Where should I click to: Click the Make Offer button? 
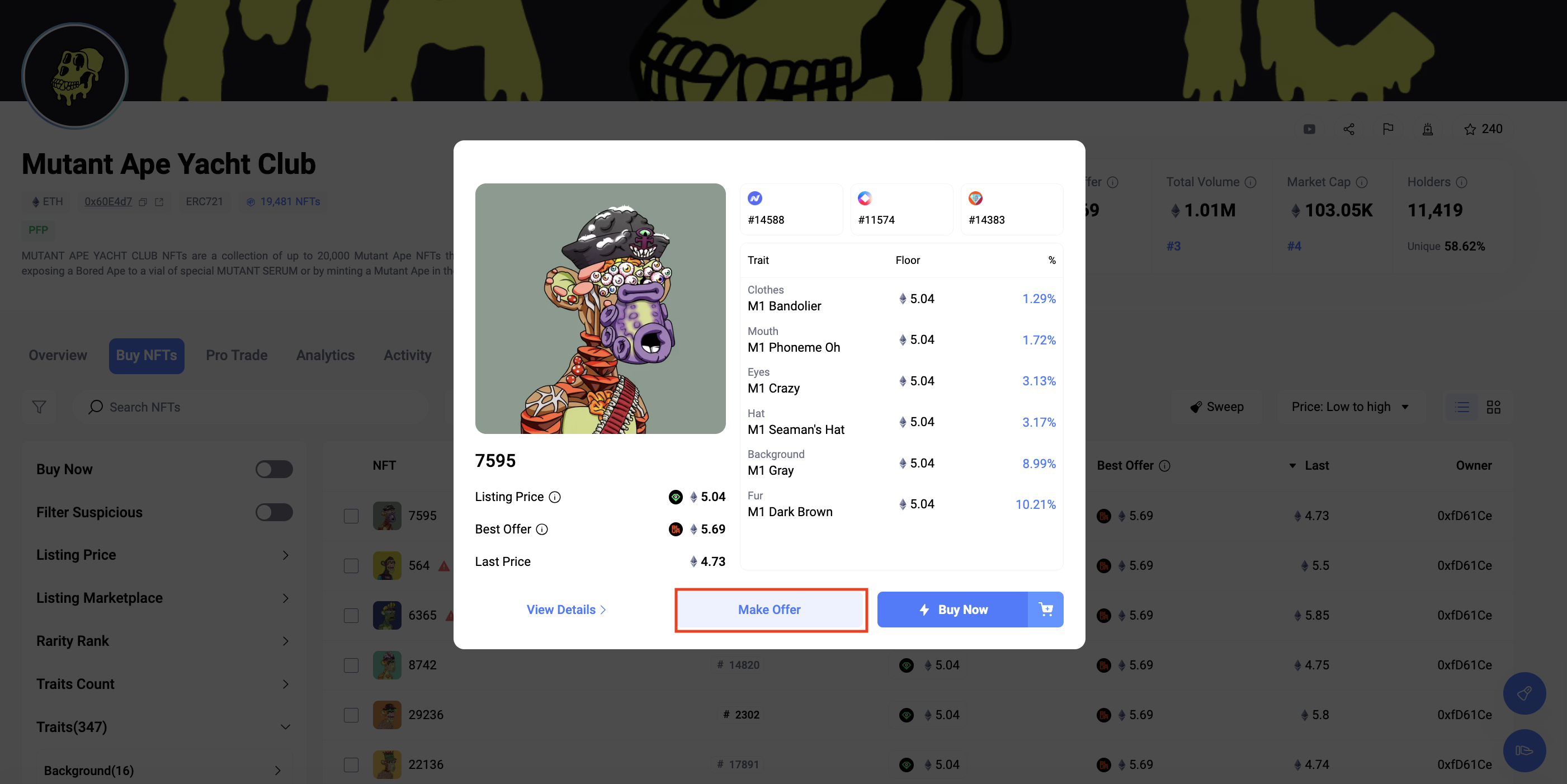(770, 609)
